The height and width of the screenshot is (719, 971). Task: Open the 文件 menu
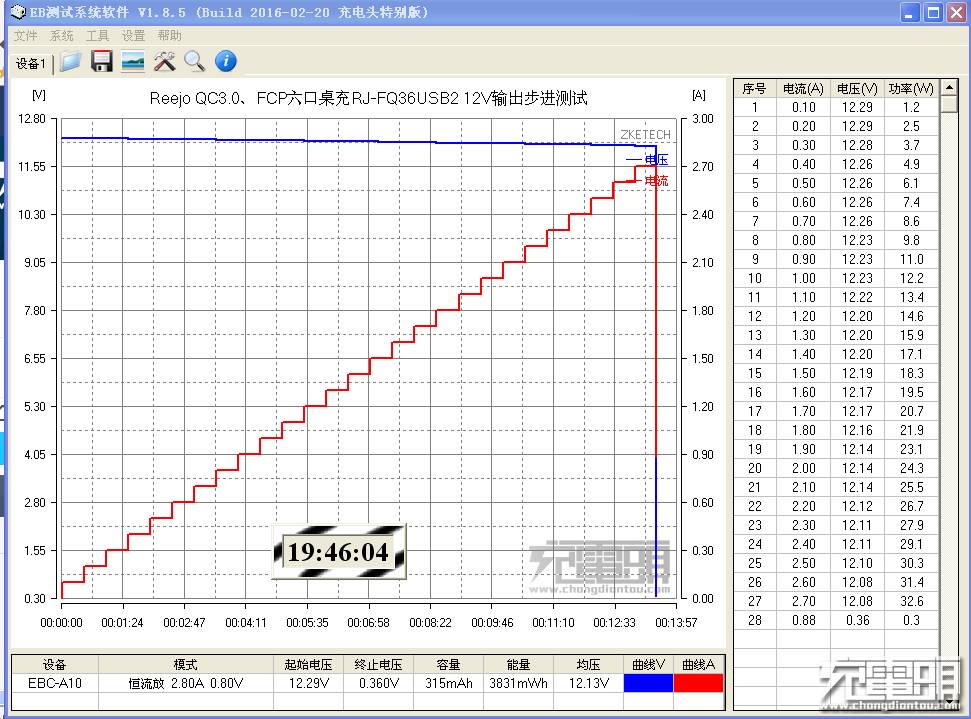click(x=26, y=36)
